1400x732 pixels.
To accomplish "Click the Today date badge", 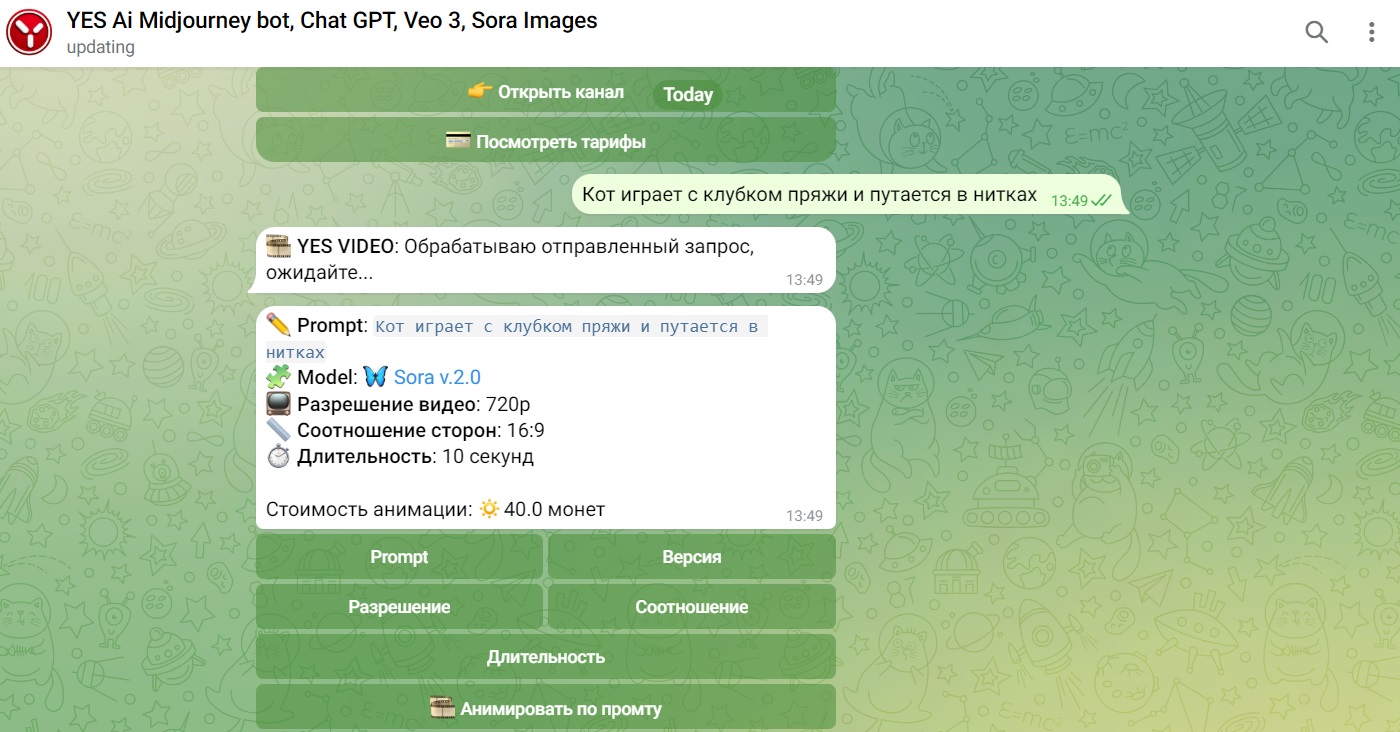I will tap(688, 95).
